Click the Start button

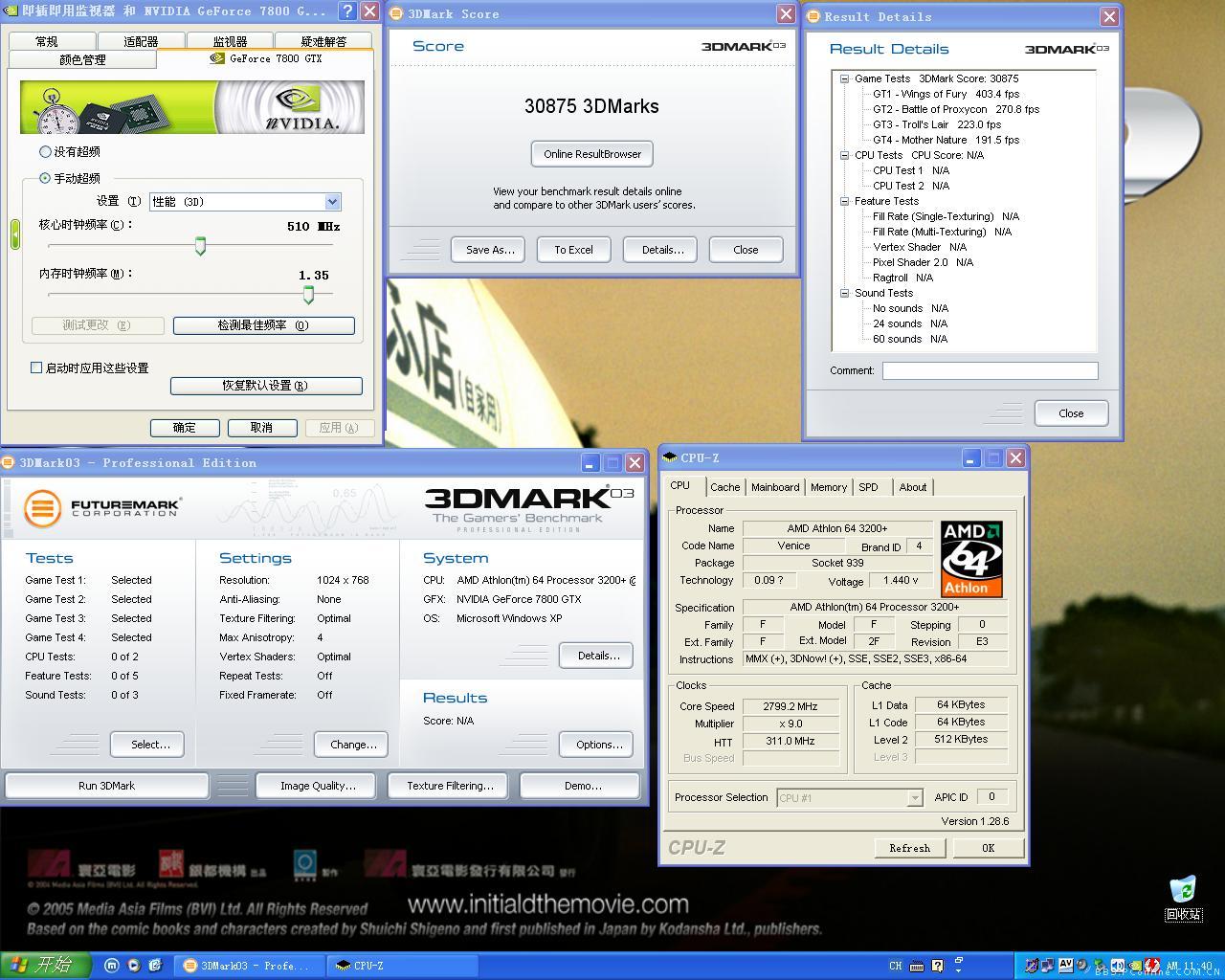click(46, 966)
